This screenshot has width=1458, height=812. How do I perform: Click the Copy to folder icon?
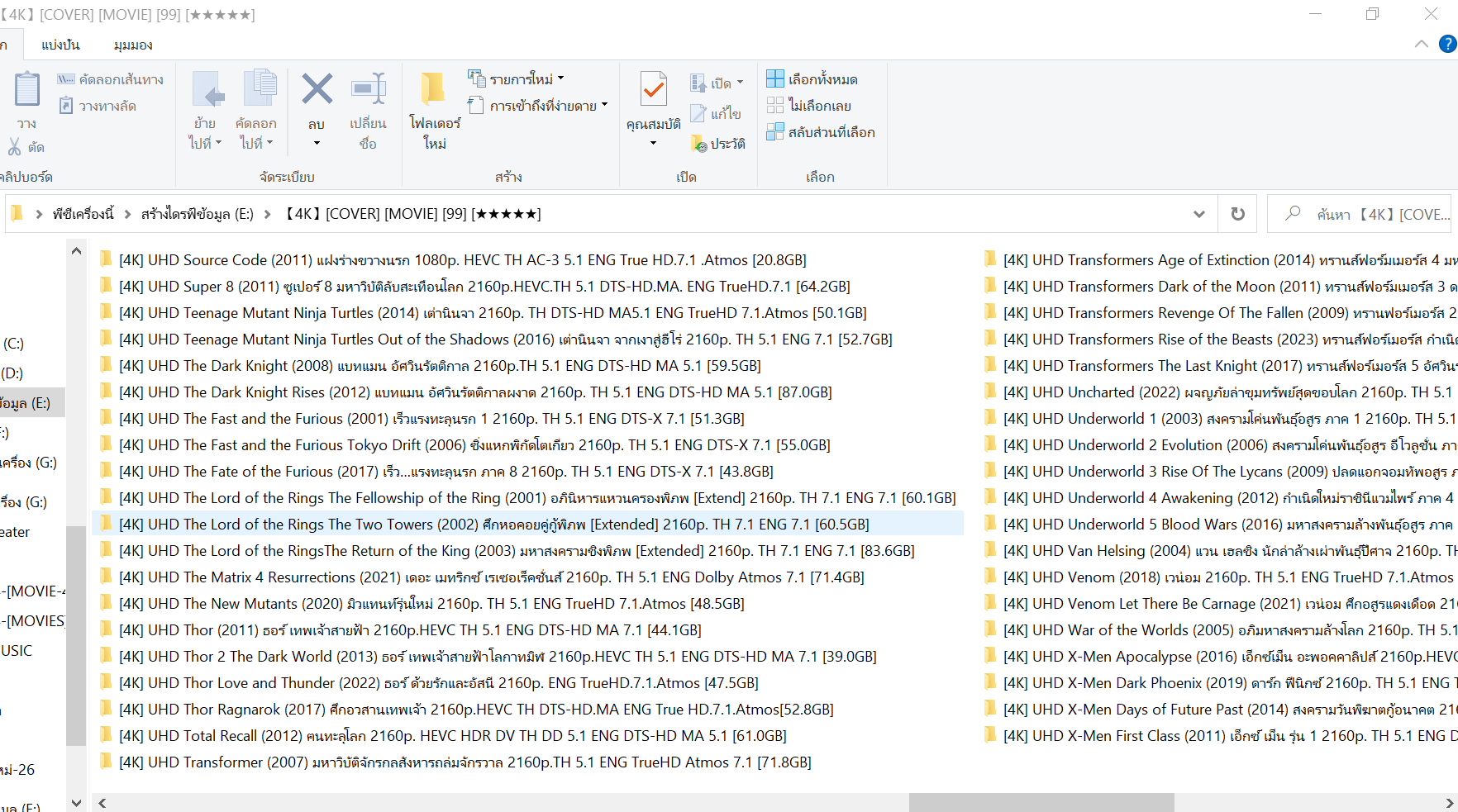click(260, 89)
